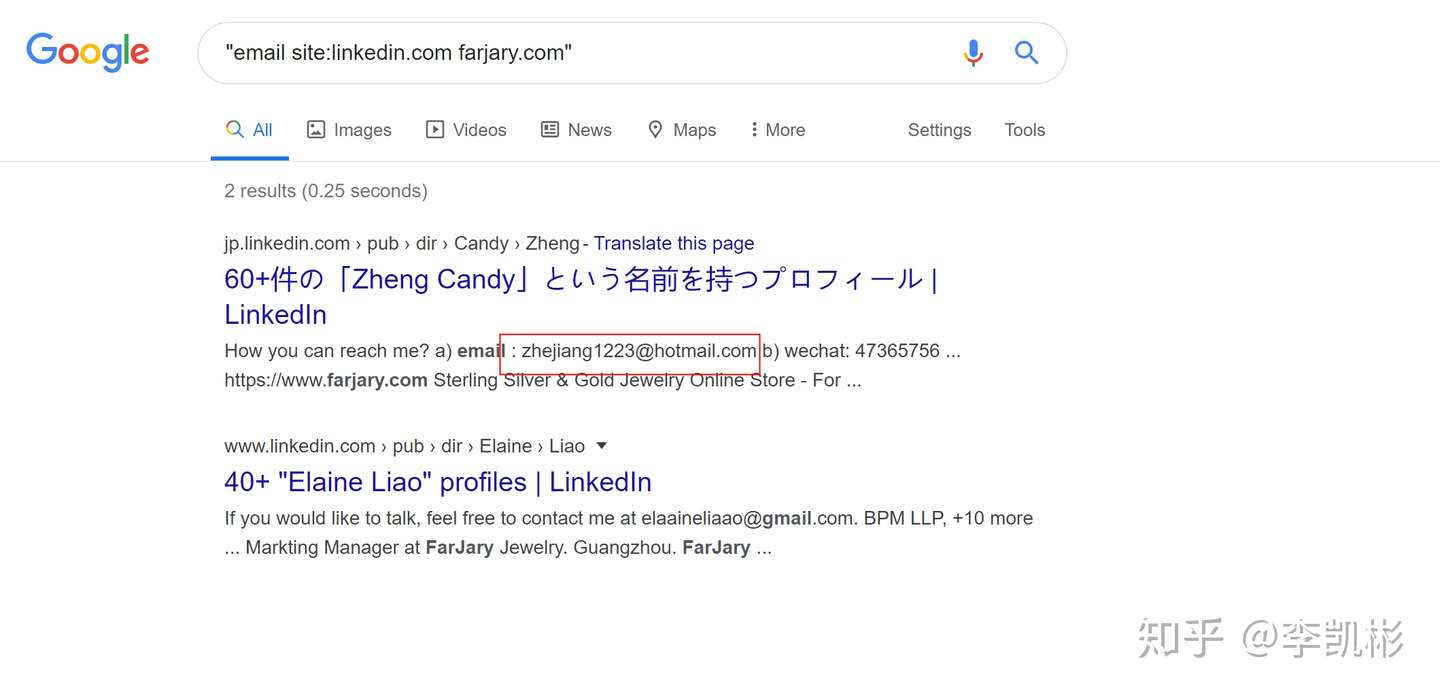Open the "Elaine Liao" profiles LinkedIn result
The width and height of the screenshot is (1440, 696).
click(438, 482)
